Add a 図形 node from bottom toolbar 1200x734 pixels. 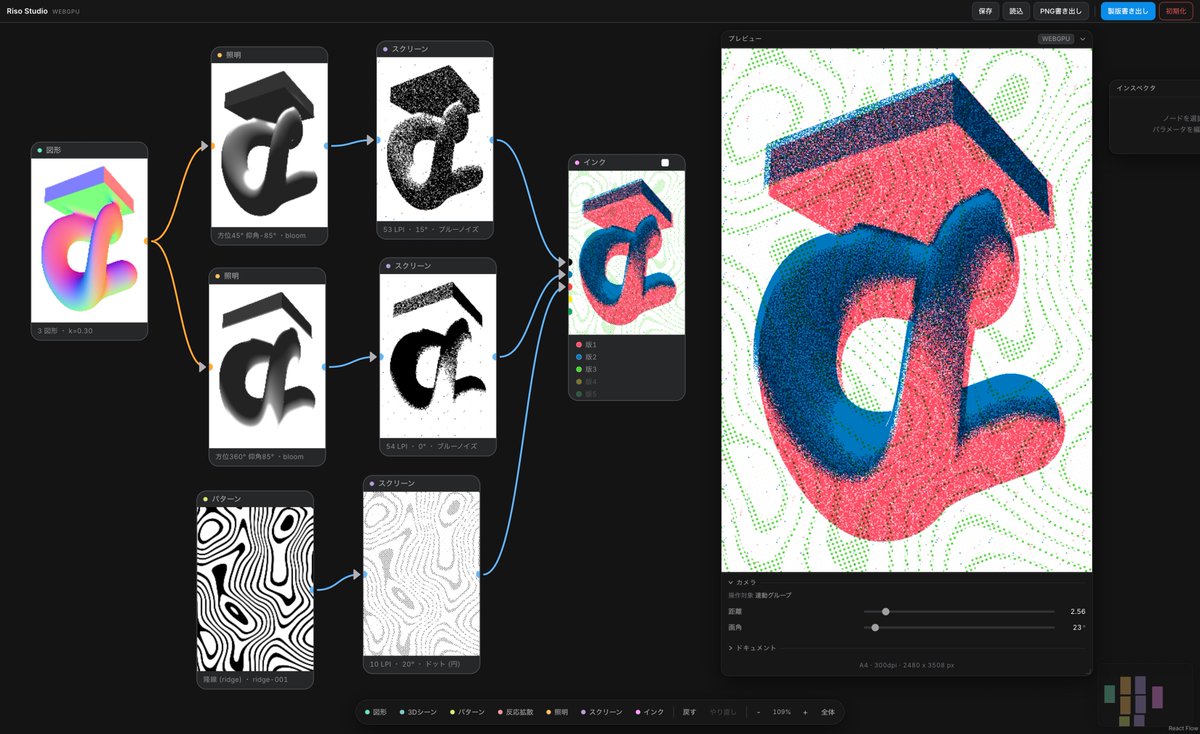pyautogui.click(x=375, y=712)
